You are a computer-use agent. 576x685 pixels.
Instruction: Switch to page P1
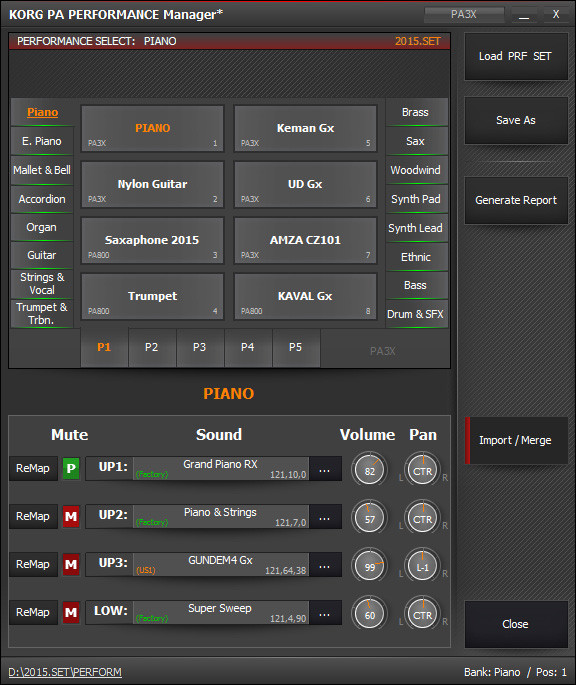[104, 348]
